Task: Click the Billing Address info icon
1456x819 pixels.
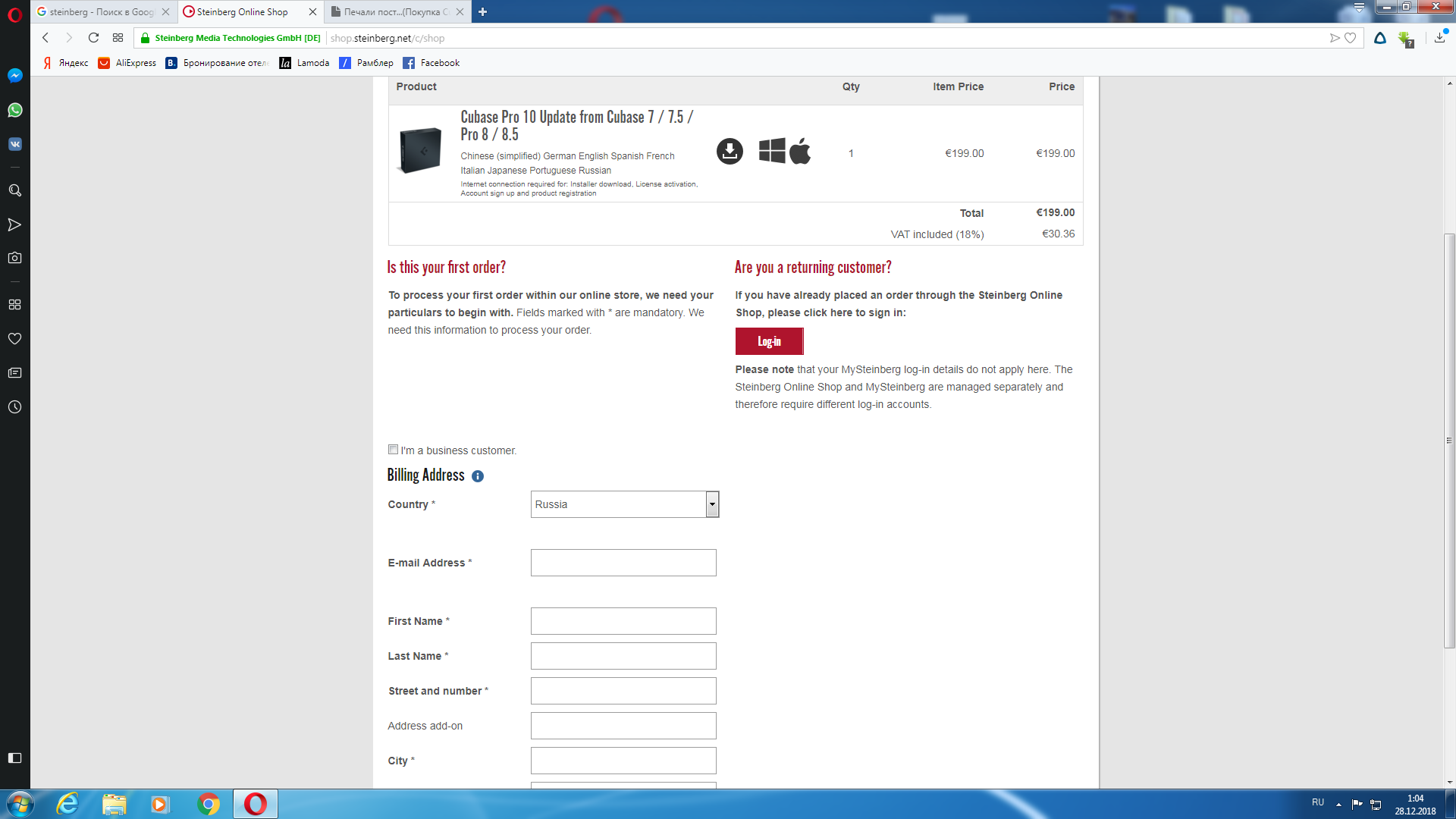Action: click(478, 476)
